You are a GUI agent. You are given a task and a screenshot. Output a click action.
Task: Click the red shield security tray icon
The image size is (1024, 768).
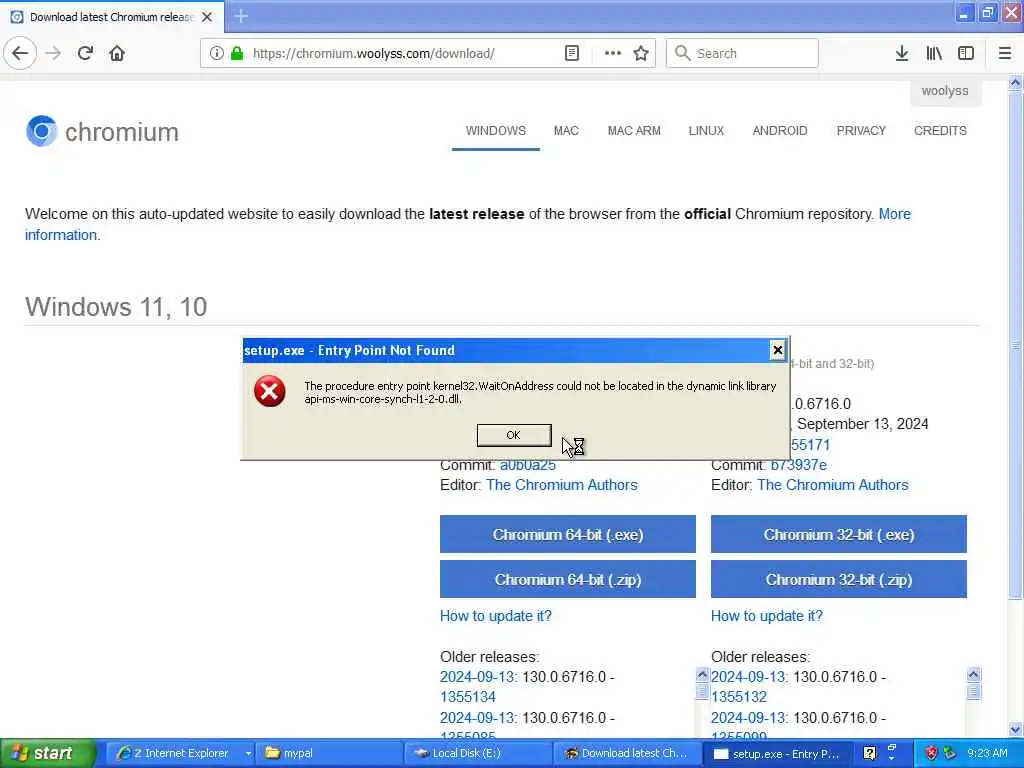pos(931,754)
